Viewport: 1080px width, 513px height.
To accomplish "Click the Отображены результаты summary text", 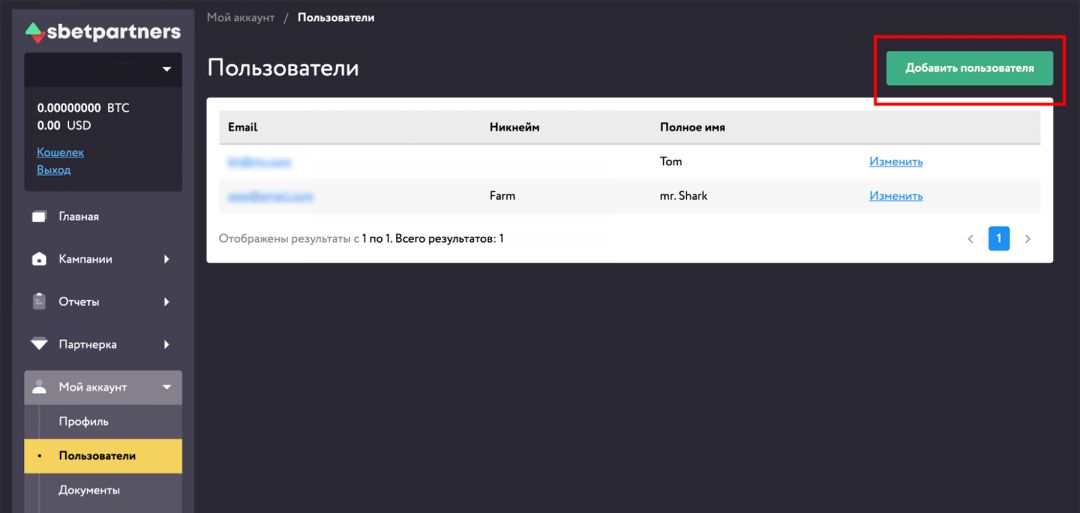I will 362,239.
